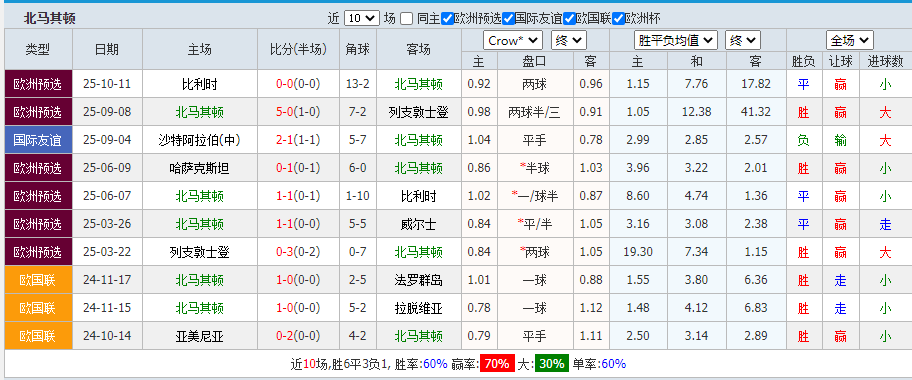Screen dimensions: 912x380
Task: Click the 拉脱维亚 away team link
Action: 419,308
